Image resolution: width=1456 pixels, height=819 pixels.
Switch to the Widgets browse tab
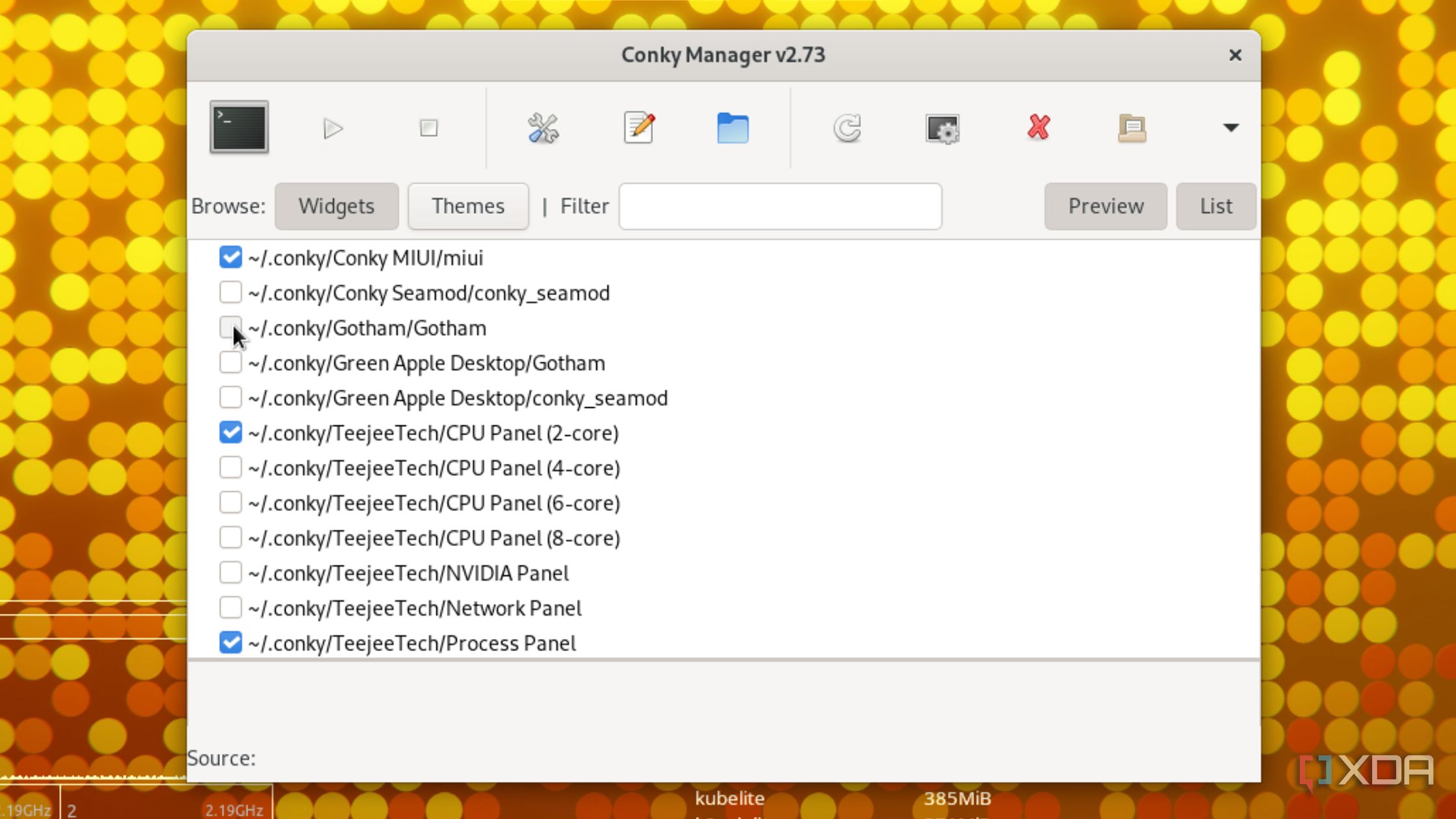336,206
